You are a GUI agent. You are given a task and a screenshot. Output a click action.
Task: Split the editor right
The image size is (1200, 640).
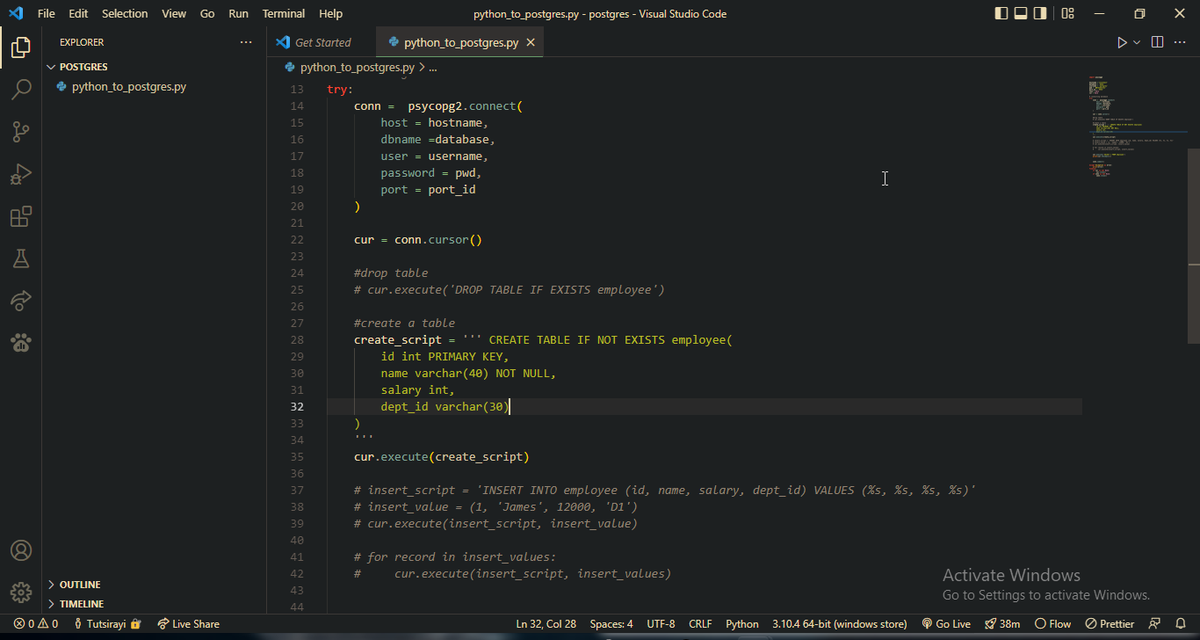[1157, 42]
